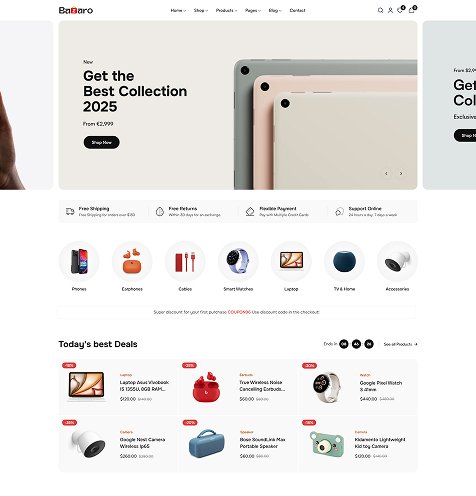This screenshot has height=496, width=476.
Task: View wishlist via heart icon
Action: 400,10
